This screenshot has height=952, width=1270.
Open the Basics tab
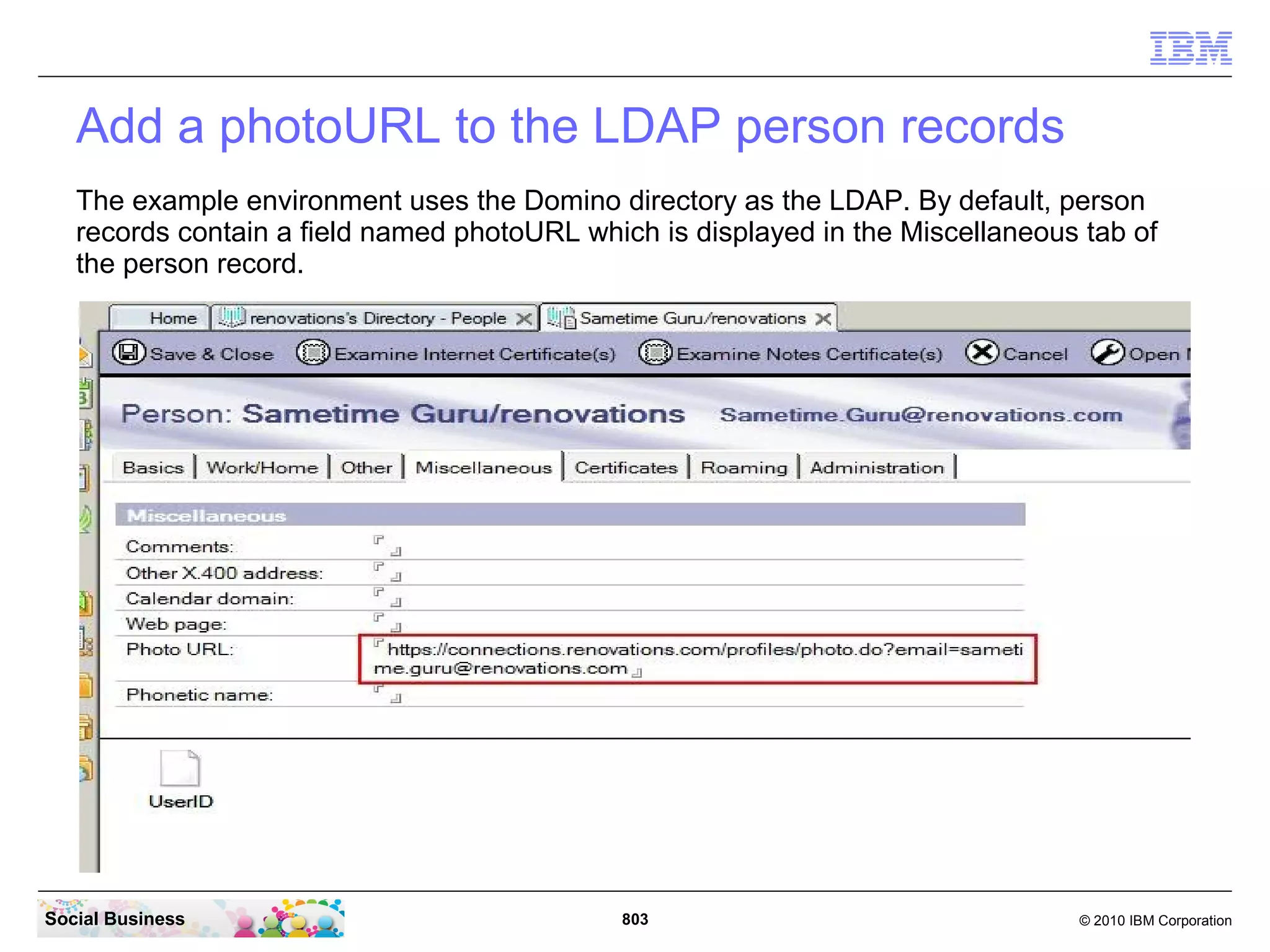coord(153,468)
